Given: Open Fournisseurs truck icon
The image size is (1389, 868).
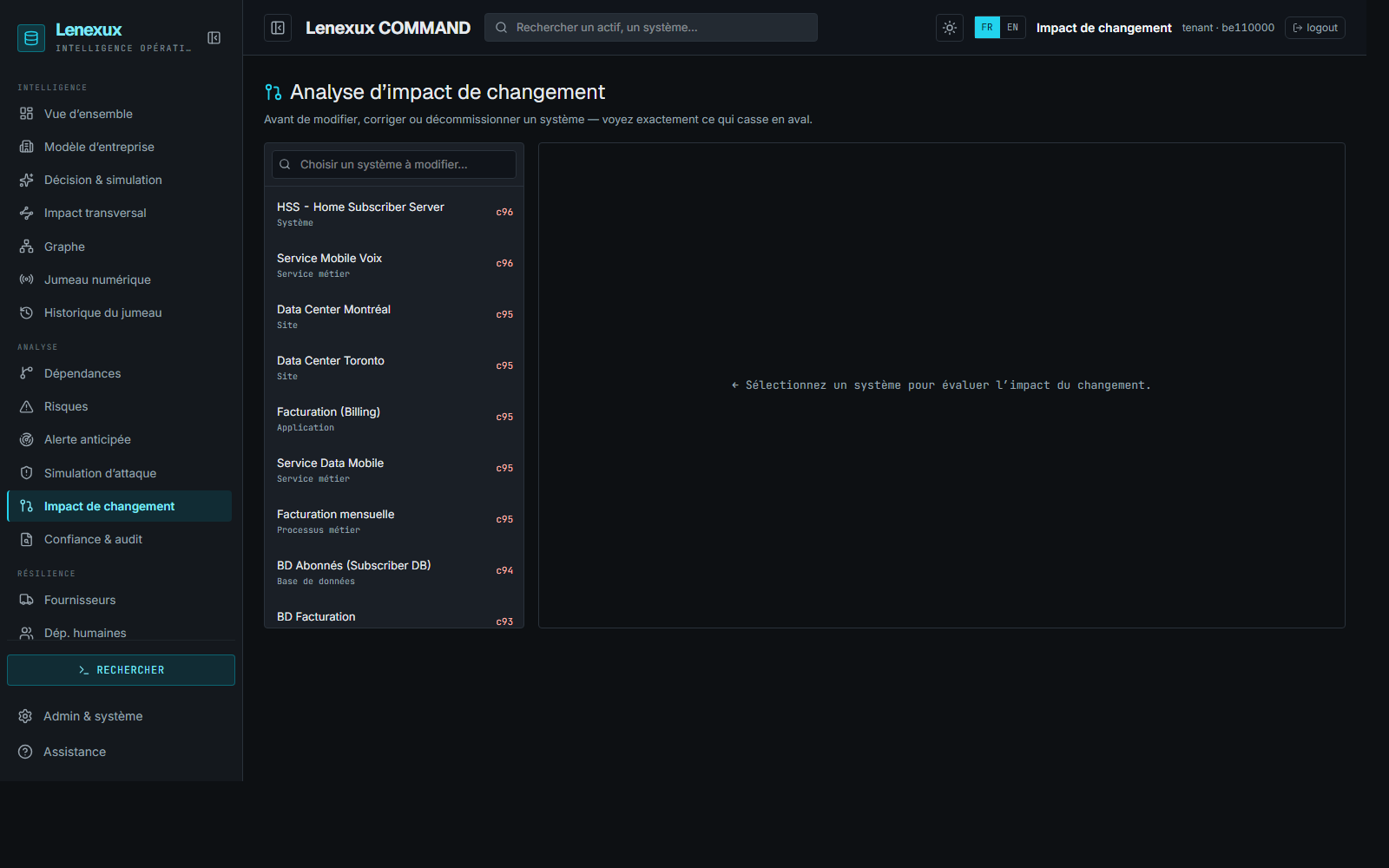Looking at the screenshot, I should [x=27, y=600].
